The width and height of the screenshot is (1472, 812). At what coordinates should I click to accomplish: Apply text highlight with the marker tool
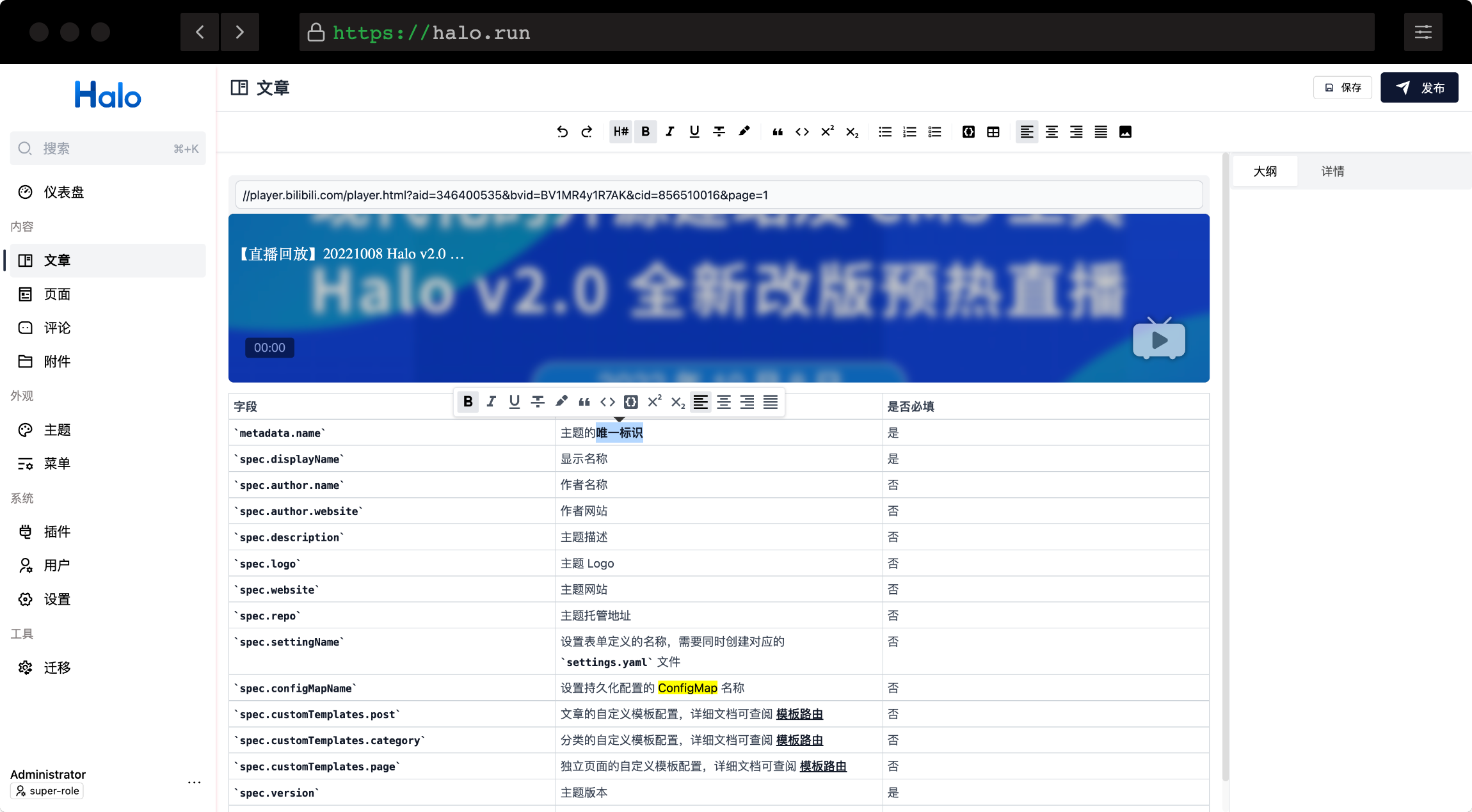(744, 132)
